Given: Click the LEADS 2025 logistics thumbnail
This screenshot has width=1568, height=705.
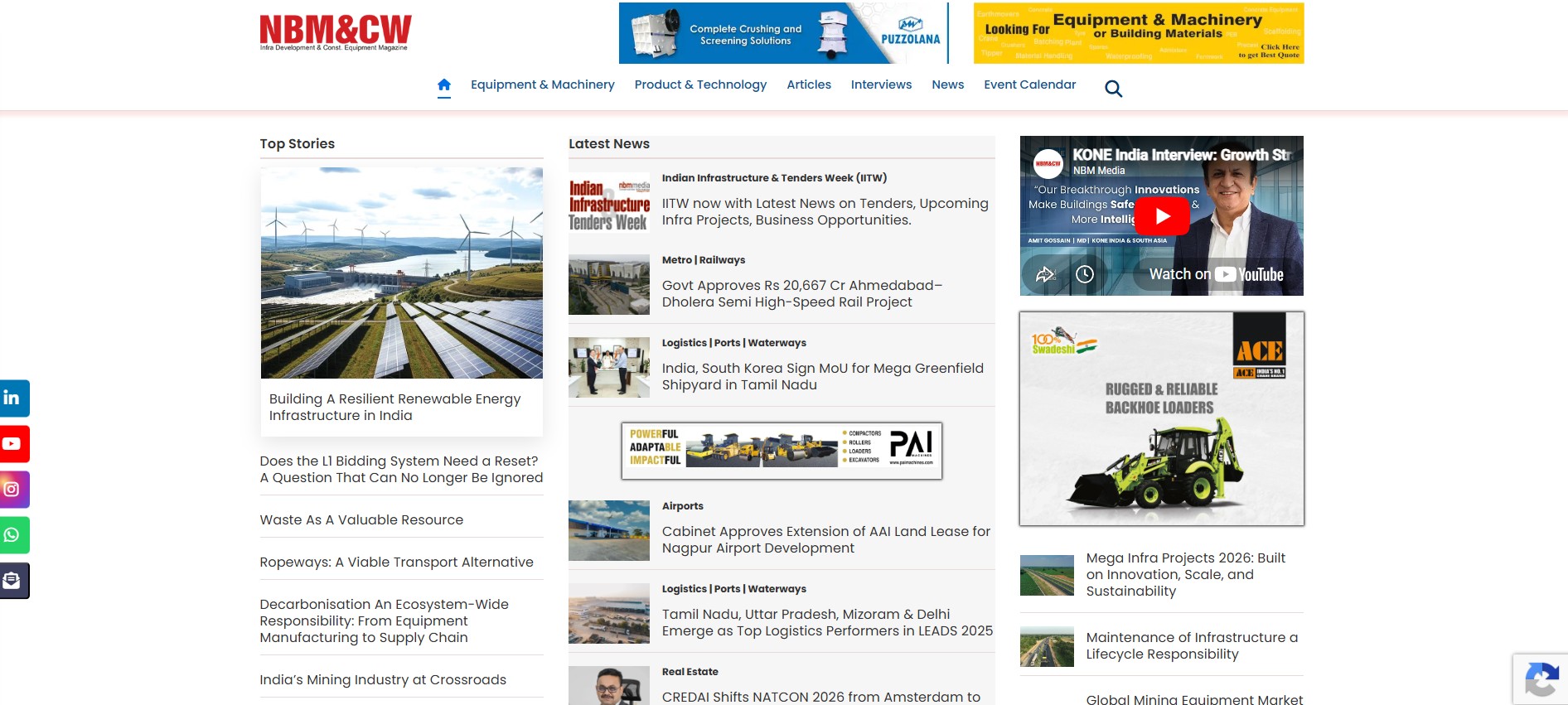Looking at the screenshot, I should pyautogui.click(x=609, y=613).
